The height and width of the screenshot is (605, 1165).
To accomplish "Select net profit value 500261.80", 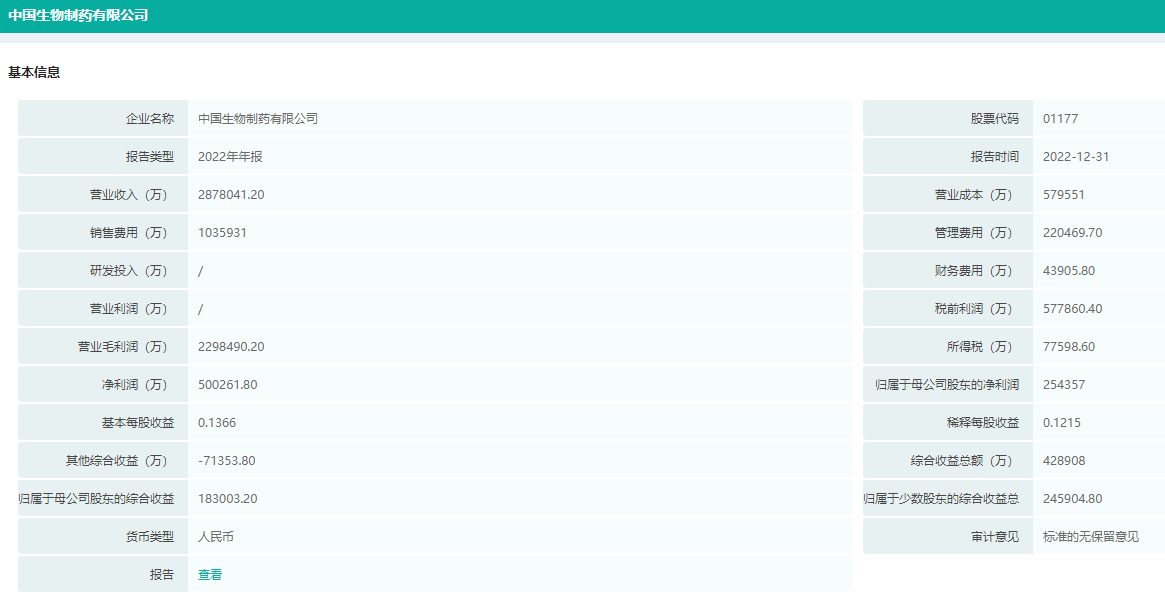I will click(228, 384).
